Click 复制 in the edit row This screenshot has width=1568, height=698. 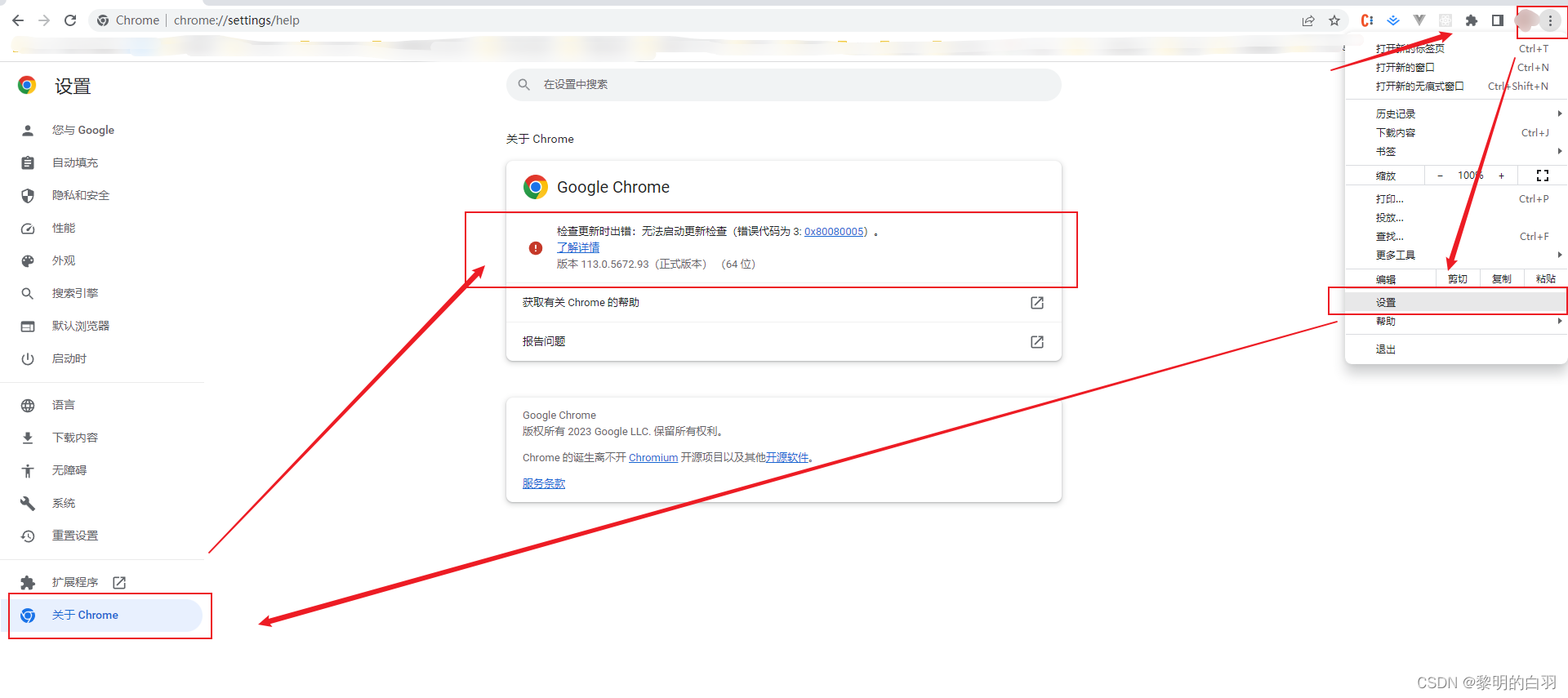coord(1502,279)
